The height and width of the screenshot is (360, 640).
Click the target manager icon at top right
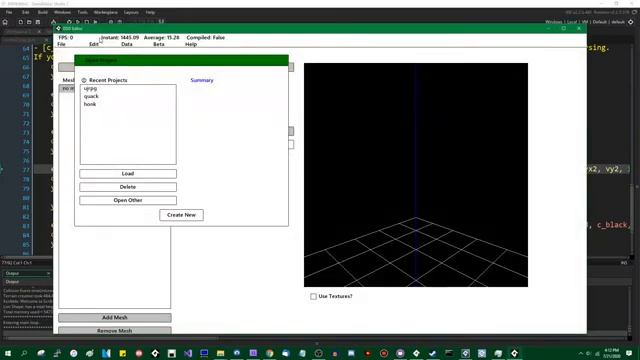tap(631, 22)
